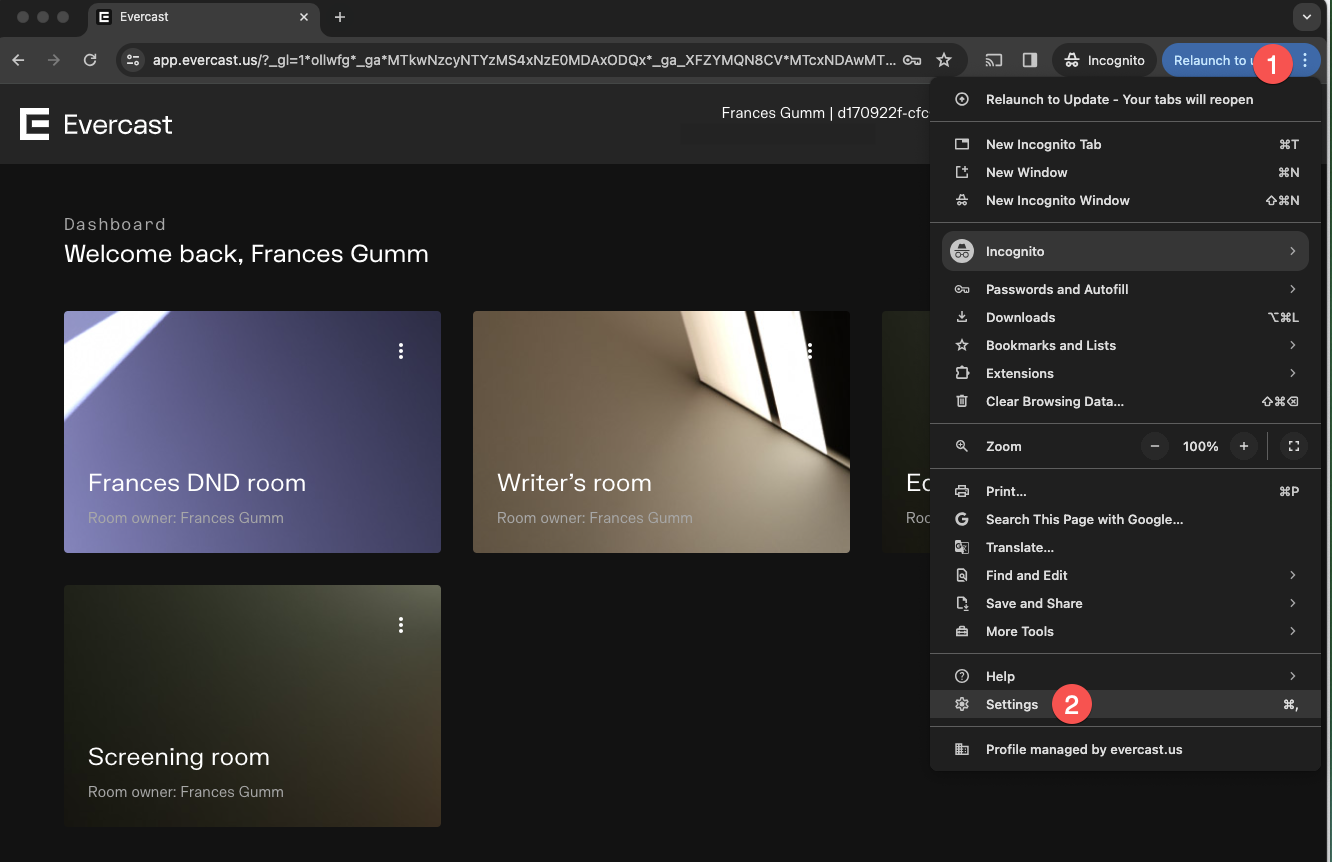Enter fullscreen via the zoom row icon
1332x862 pixels.
(1294, 446)
